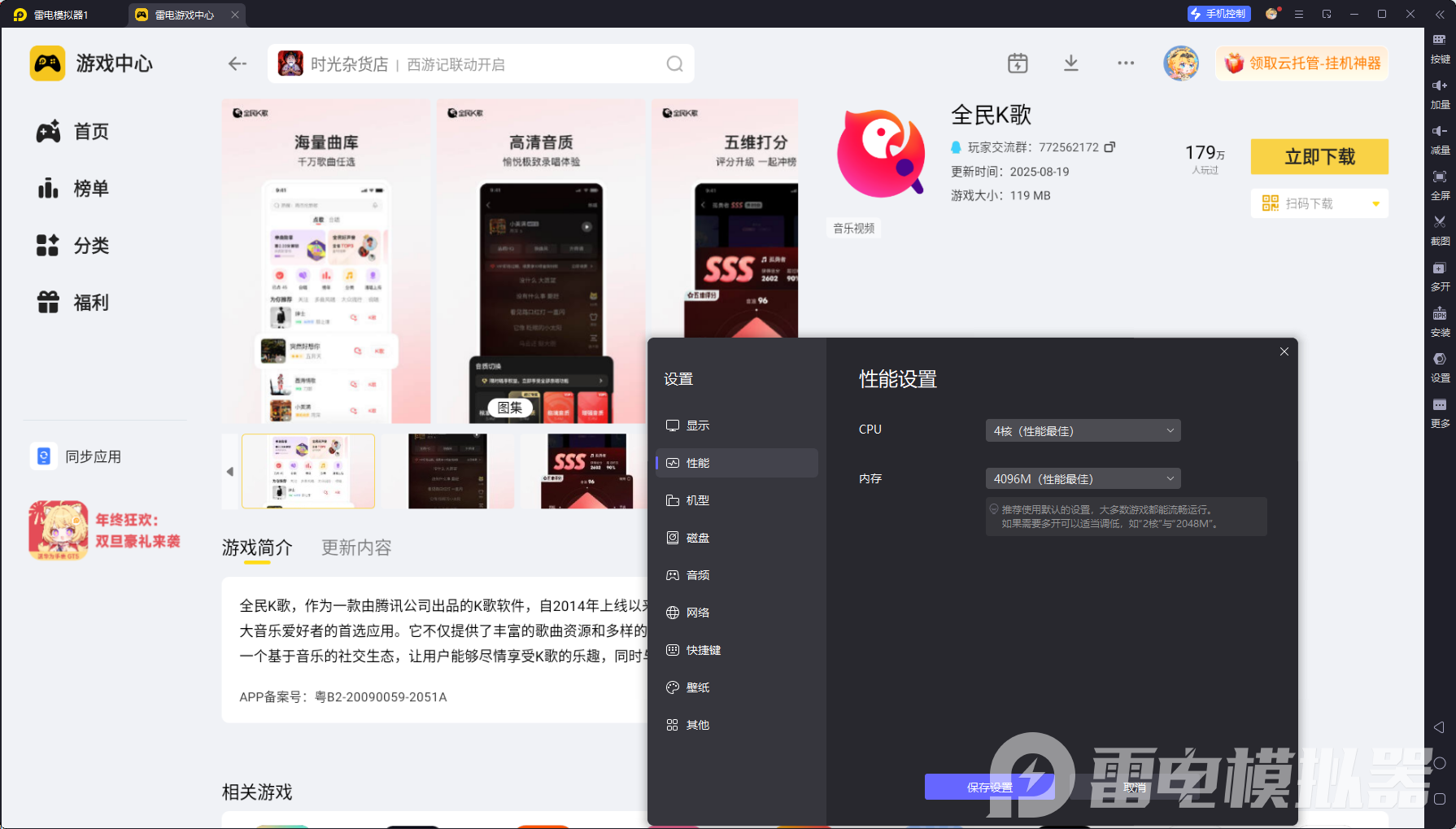
Task: Click the search input field
Action: (x=481, y=64)
